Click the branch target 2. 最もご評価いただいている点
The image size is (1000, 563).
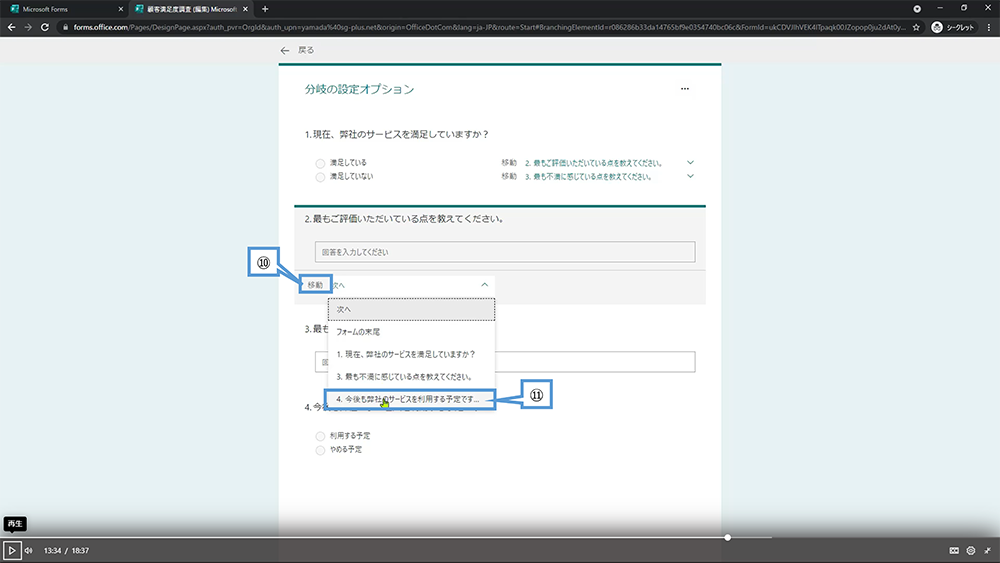click(x=593, y=163)
